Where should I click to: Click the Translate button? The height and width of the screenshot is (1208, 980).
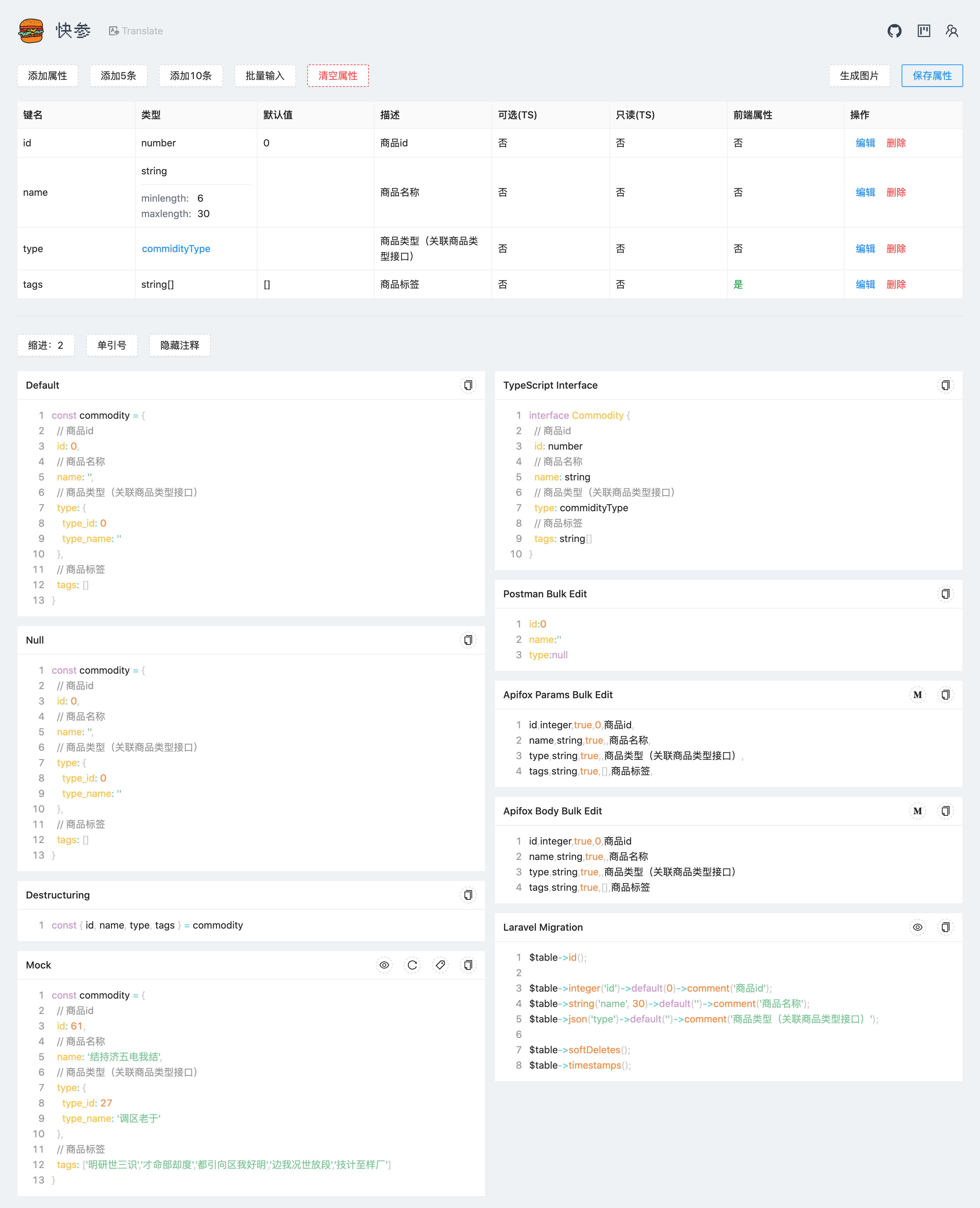pos(136,31)
